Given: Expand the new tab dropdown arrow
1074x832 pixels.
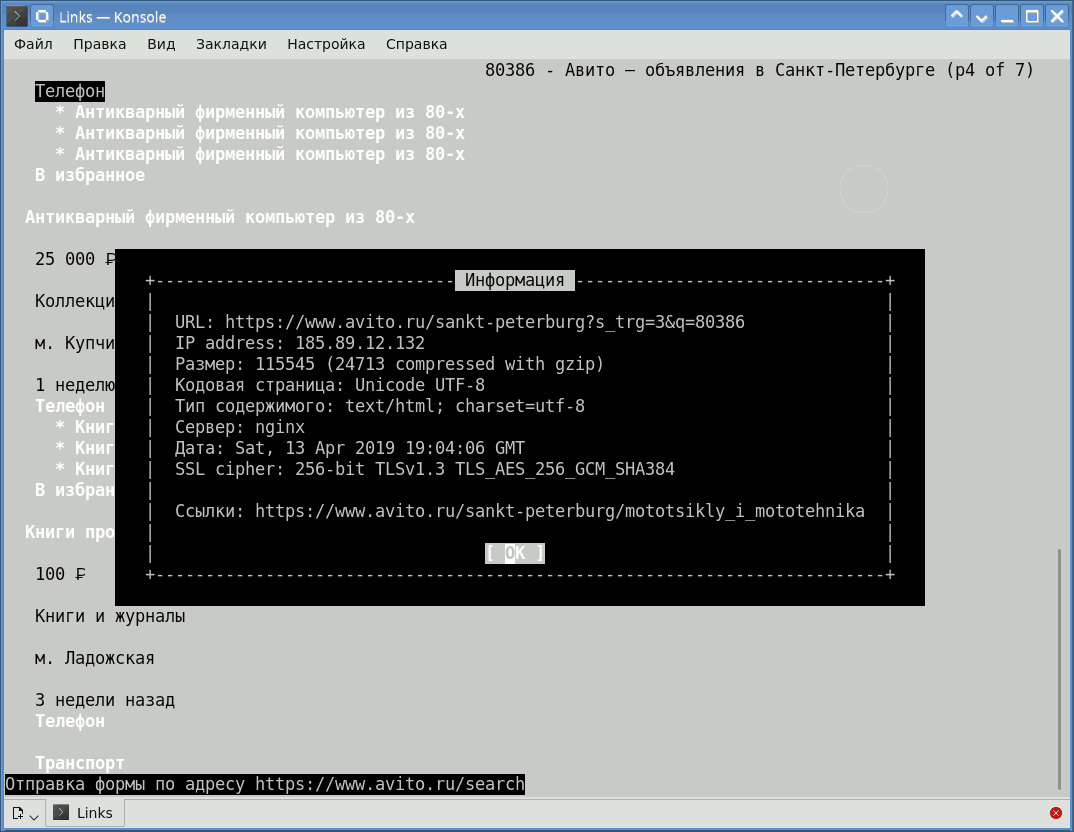Looking at the screenshot, I should click(x=34, y=816).
